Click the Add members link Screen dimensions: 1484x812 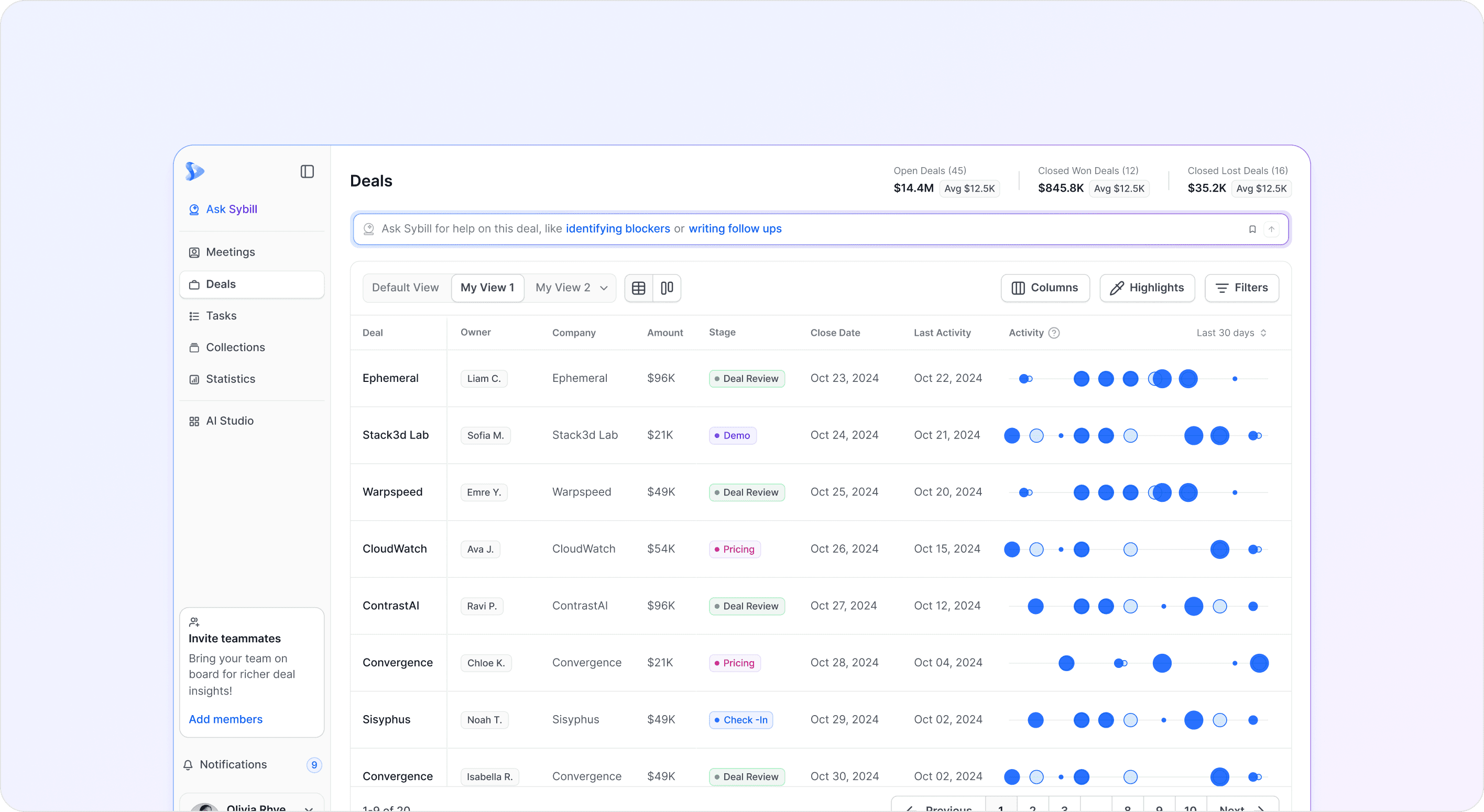click(x=225, y=719)
